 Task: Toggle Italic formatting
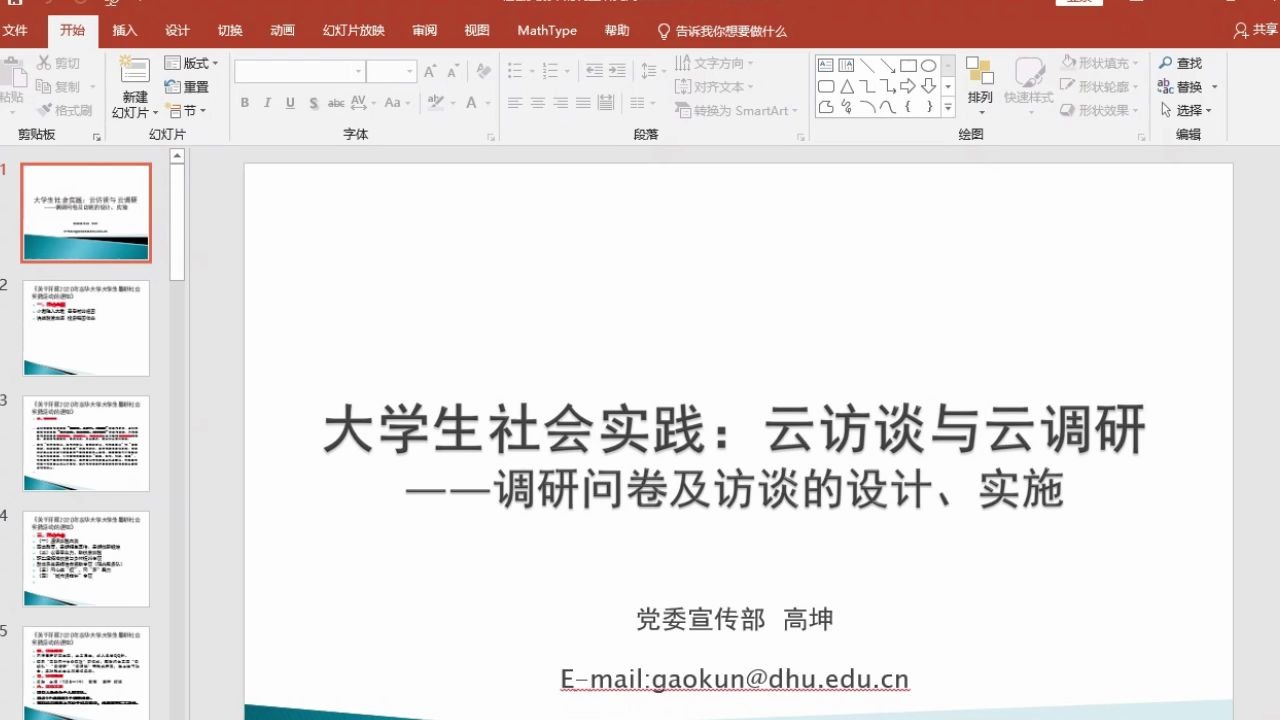267,103
